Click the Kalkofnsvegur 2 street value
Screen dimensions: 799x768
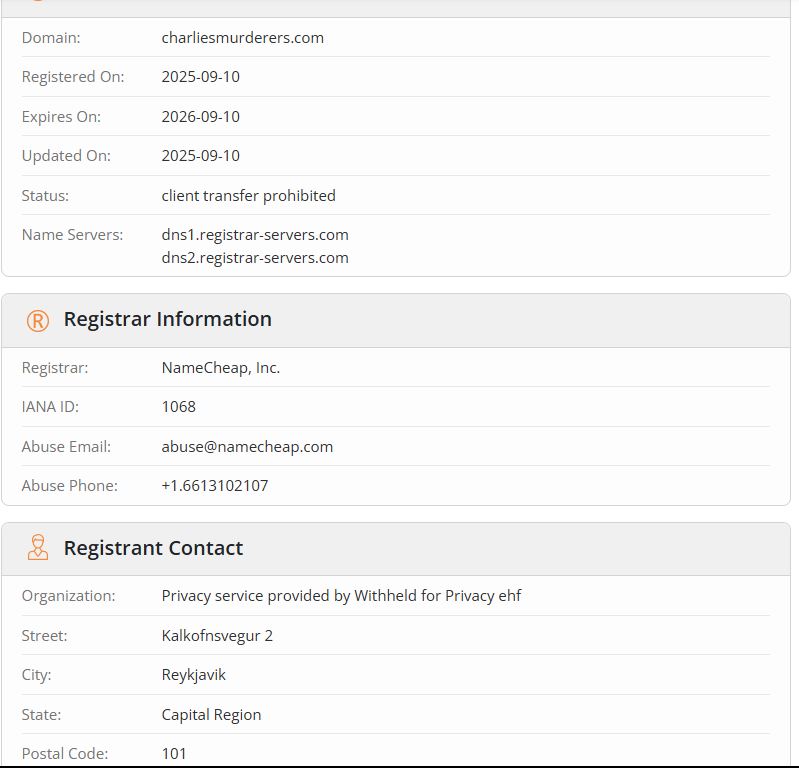[217, 636]
